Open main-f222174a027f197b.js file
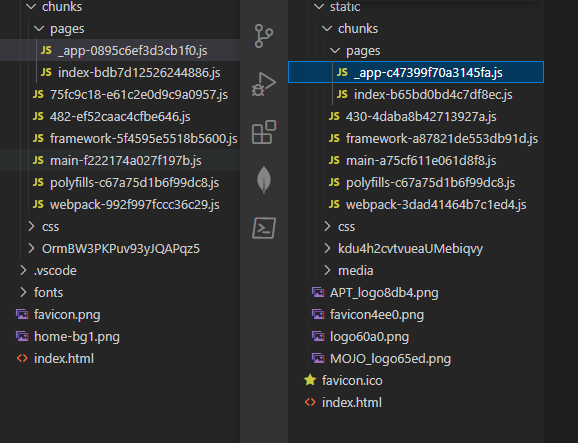 point(120,161)
